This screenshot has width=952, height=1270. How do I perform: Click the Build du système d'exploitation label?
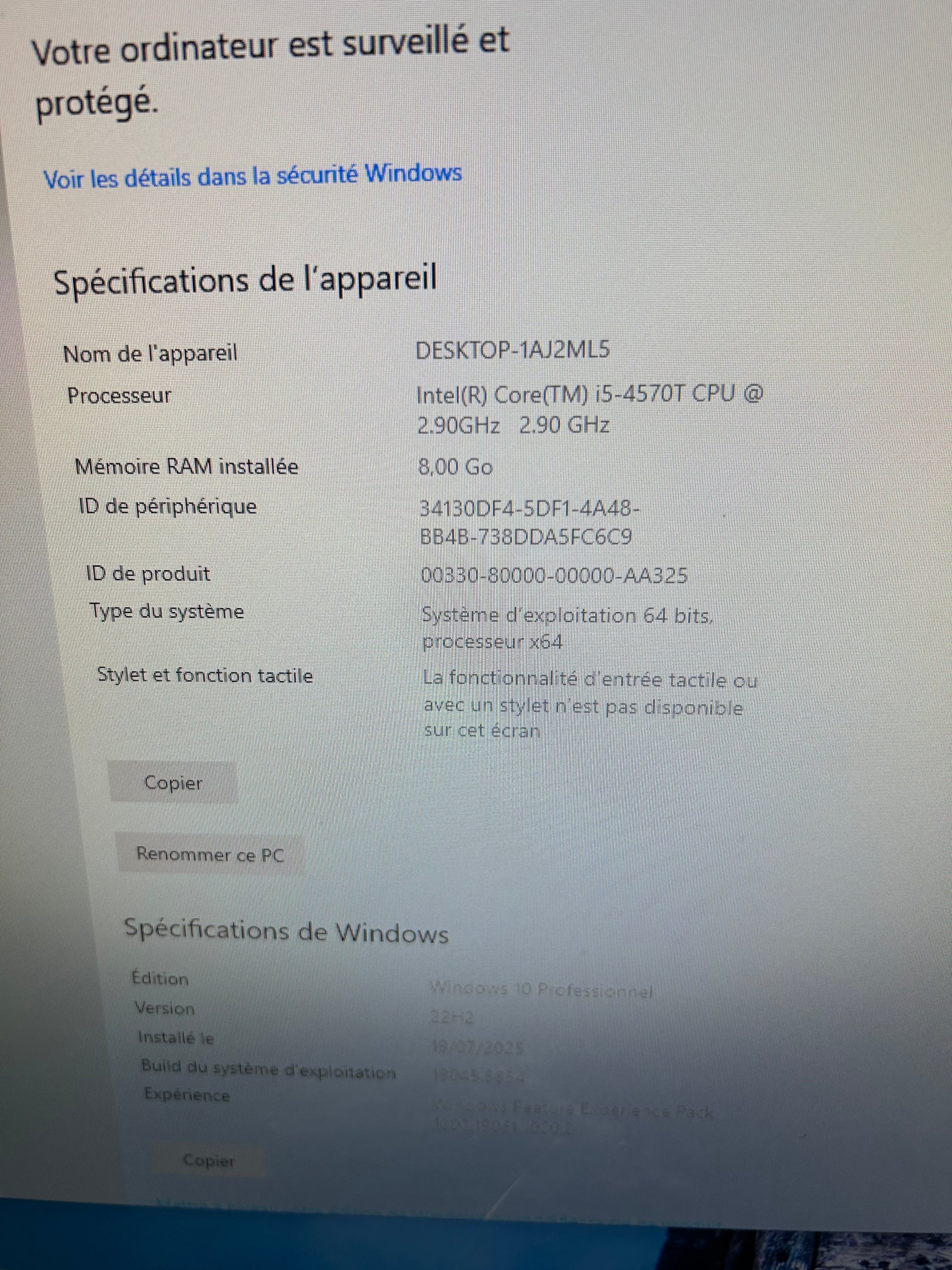coord(269,1069)
